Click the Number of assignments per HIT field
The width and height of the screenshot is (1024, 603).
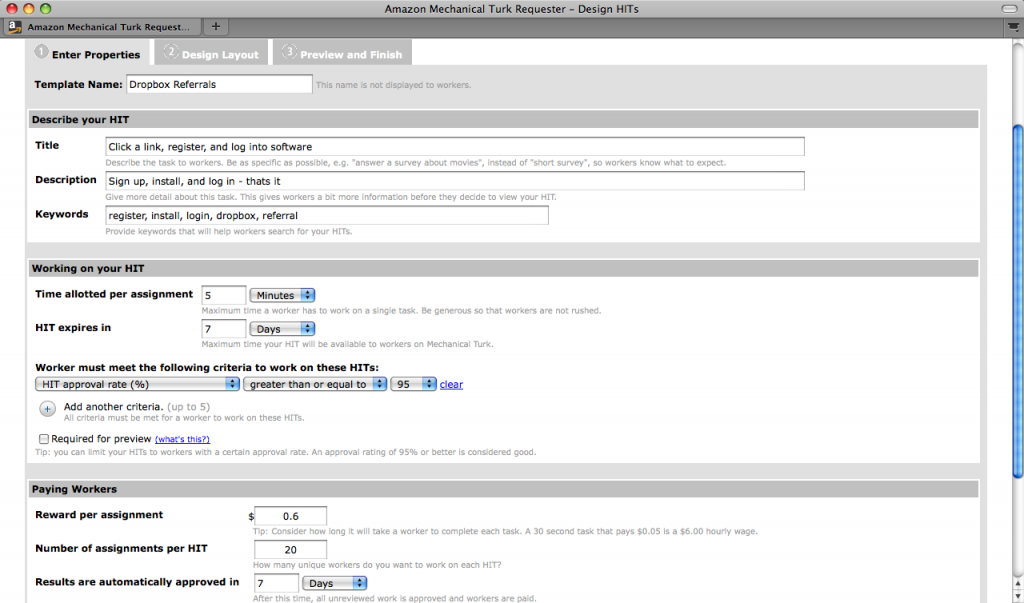click(290, 550)
